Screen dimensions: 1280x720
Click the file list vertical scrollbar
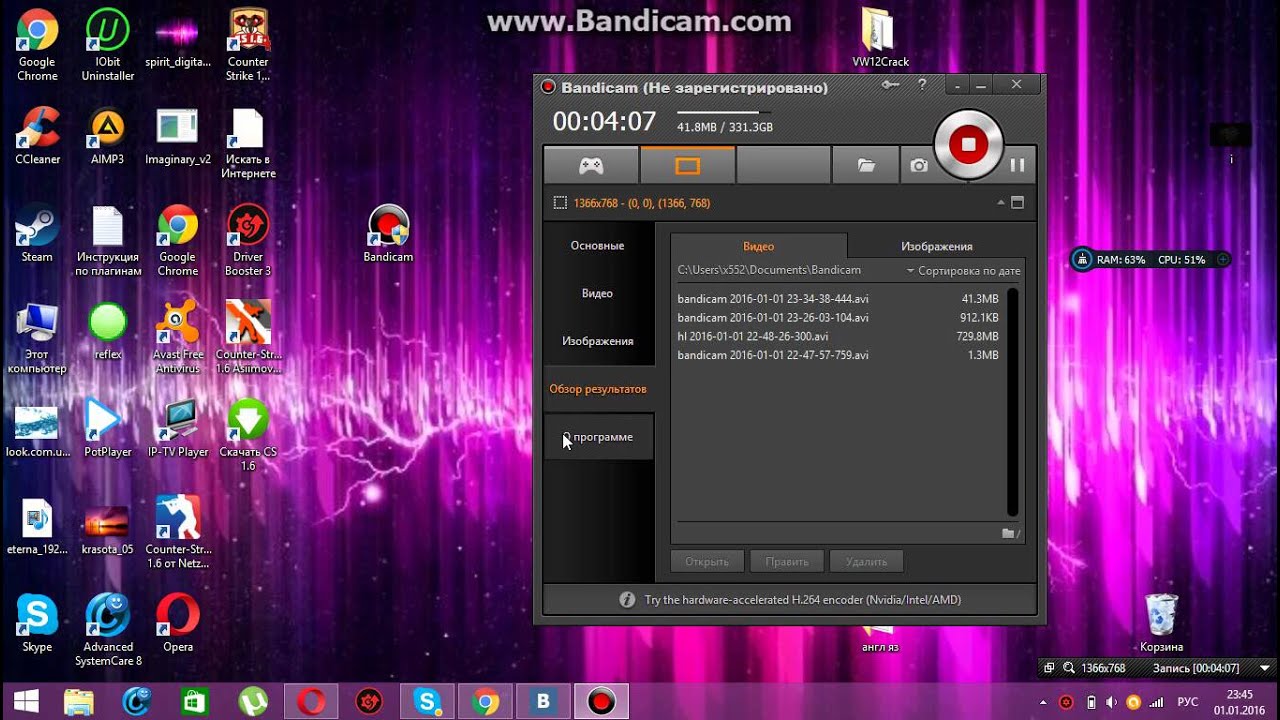[x=1013, y=402]
